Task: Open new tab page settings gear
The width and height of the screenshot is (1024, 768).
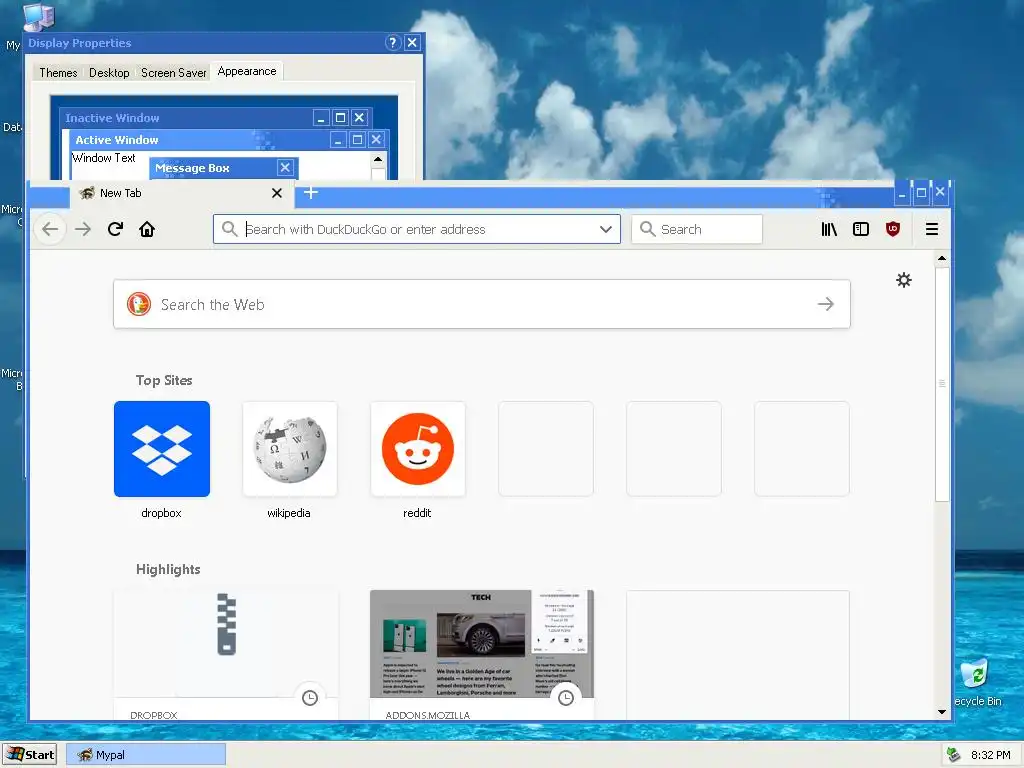Action: click(x=904, y=280)
